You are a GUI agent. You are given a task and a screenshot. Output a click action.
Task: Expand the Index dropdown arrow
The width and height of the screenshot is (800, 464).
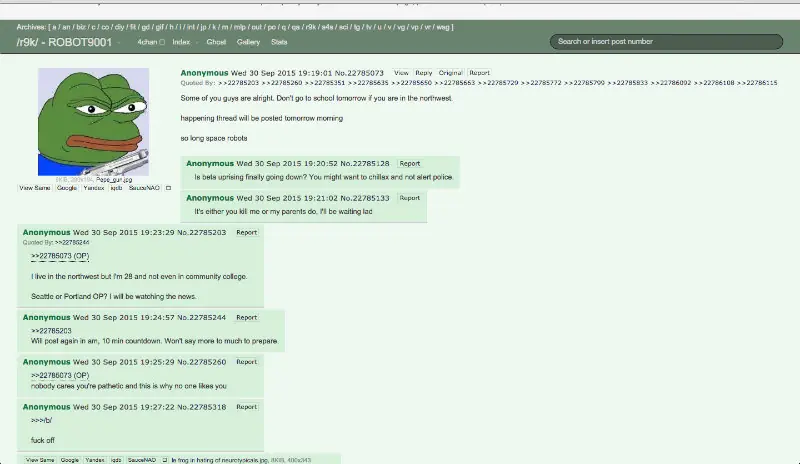pyautogui.click(x=197, y=42)
